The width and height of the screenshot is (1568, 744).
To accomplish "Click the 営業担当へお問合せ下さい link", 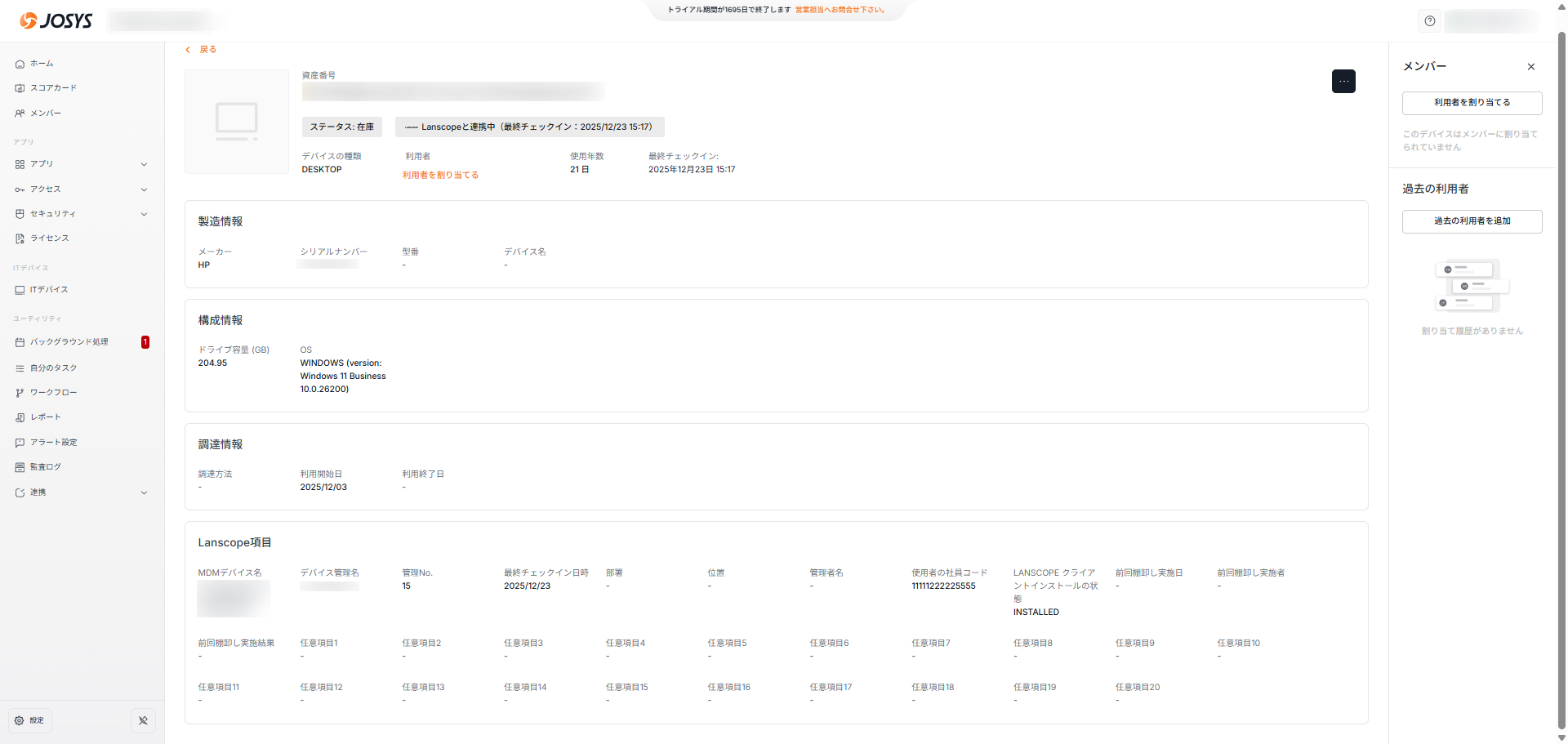I will [x=840, y=10].
